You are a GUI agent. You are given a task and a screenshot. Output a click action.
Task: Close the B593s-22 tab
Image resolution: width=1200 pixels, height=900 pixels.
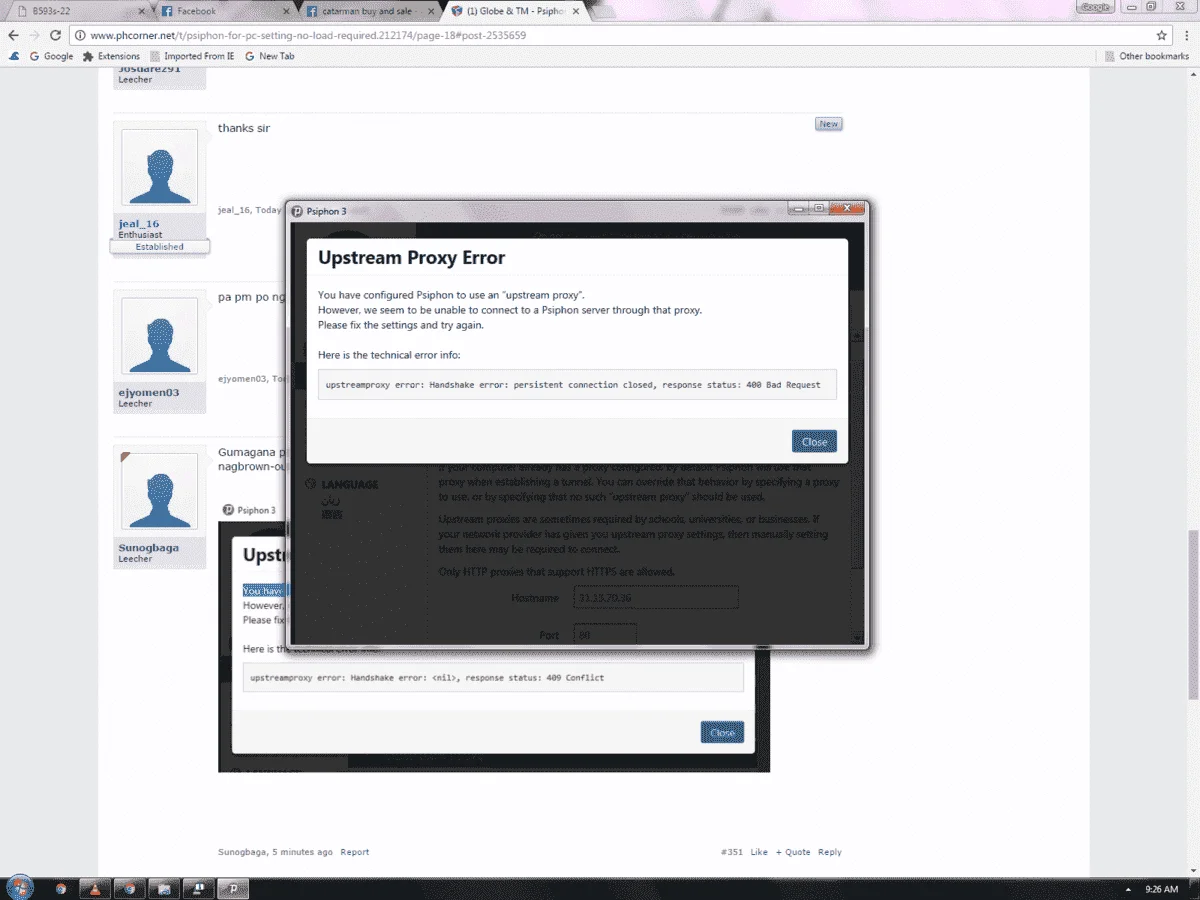click(x=140, y=11)
